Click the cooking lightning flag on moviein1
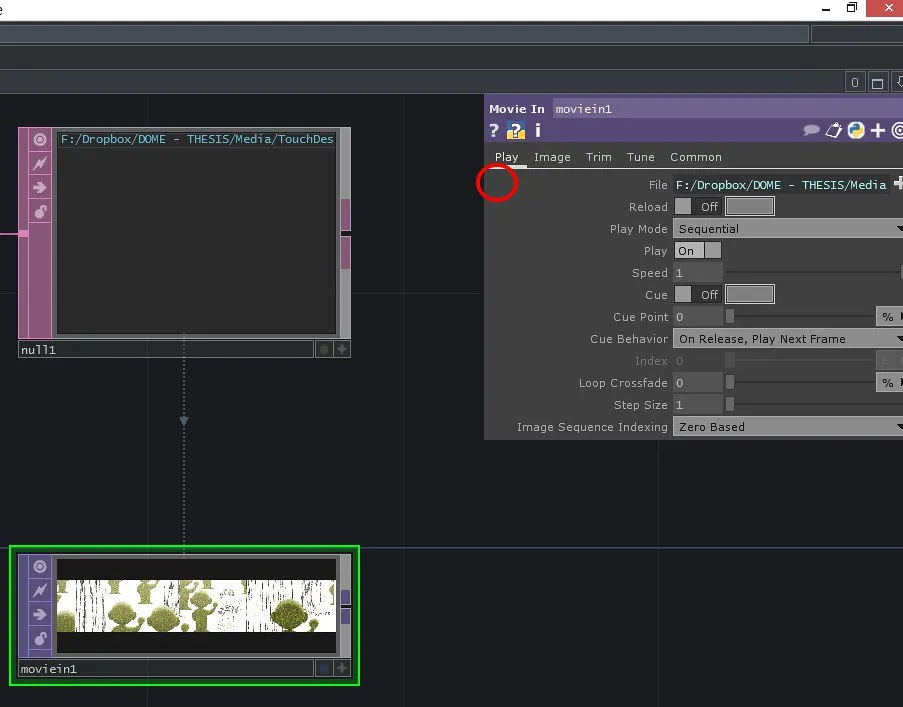Viewport: 903px width, 707px height. [40, 591]
